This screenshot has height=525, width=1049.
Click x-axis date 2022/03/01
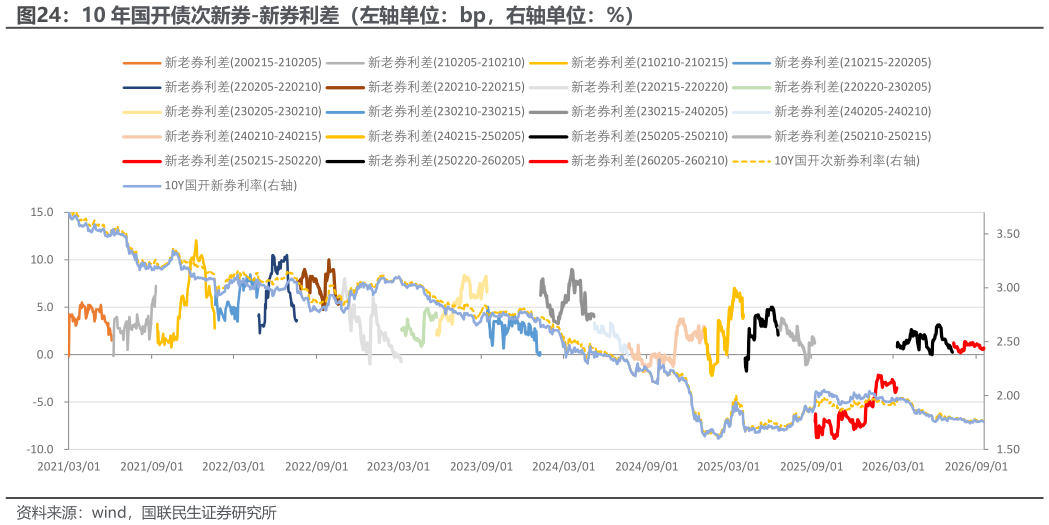(x=233, y=467)
